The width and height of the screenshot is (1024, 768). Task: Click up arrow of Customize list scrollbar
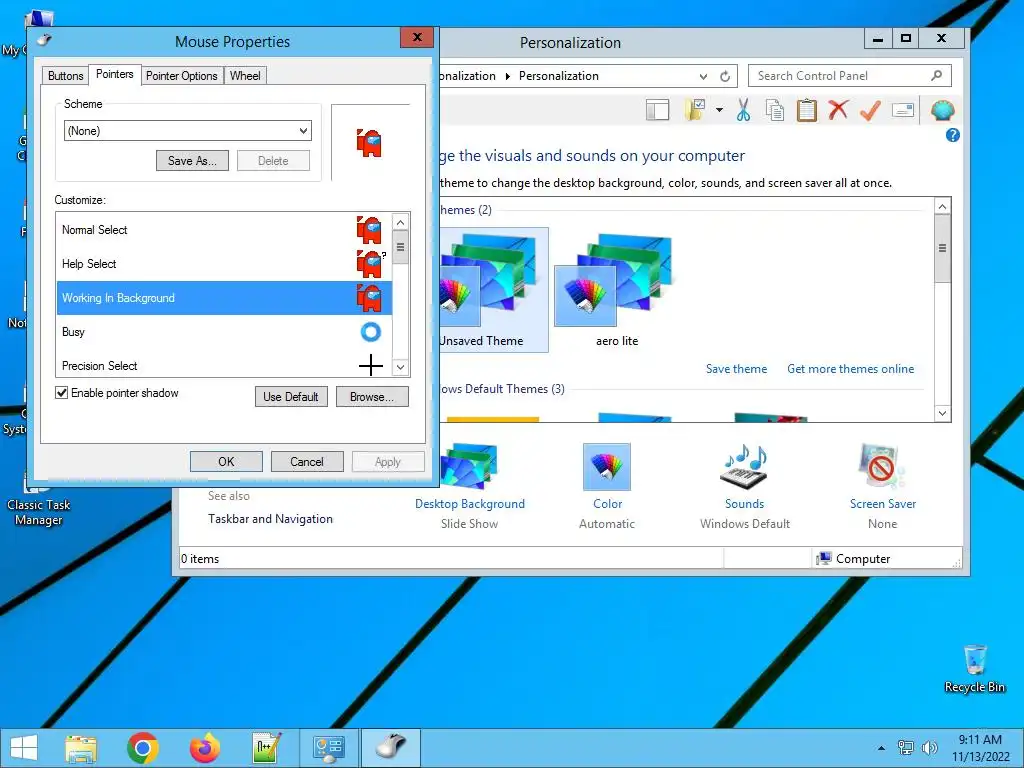pyautogui.click(x=400, y=223)
